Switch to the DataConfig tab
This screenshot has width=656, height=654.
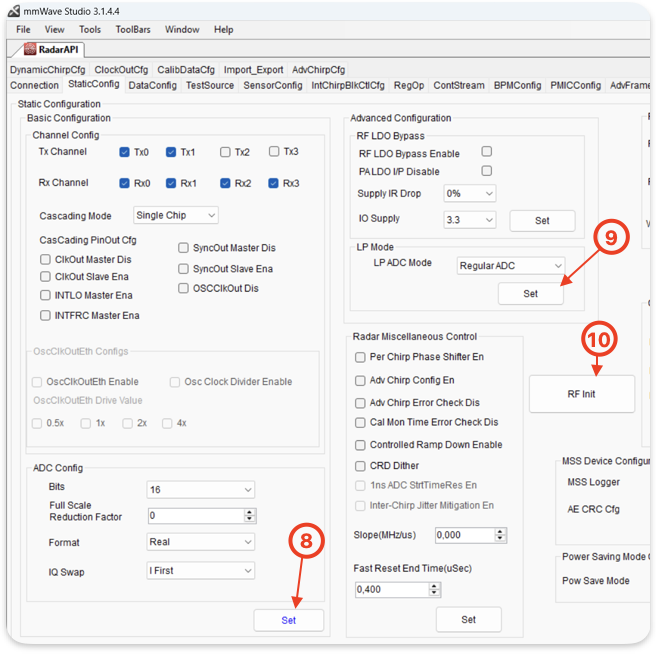[x=152, y=85]
